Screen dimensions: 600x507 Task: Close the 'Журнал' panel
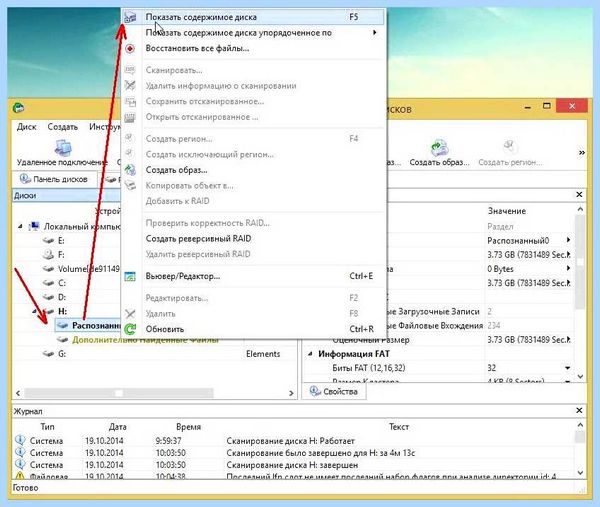point(579,411)
